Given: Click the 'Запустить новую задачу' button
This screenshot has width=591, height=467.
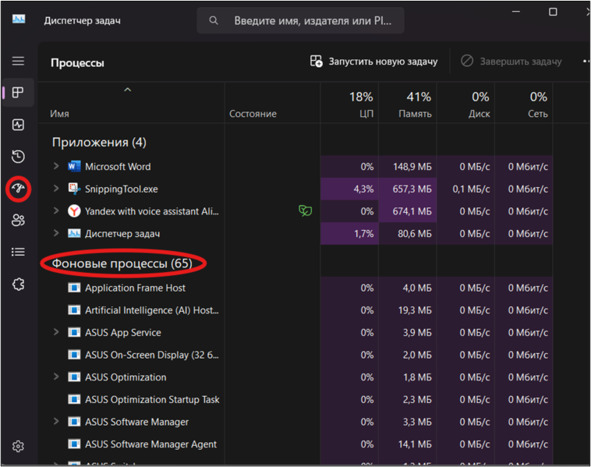Looking at the screenshot, I should (x=374, y=61).
